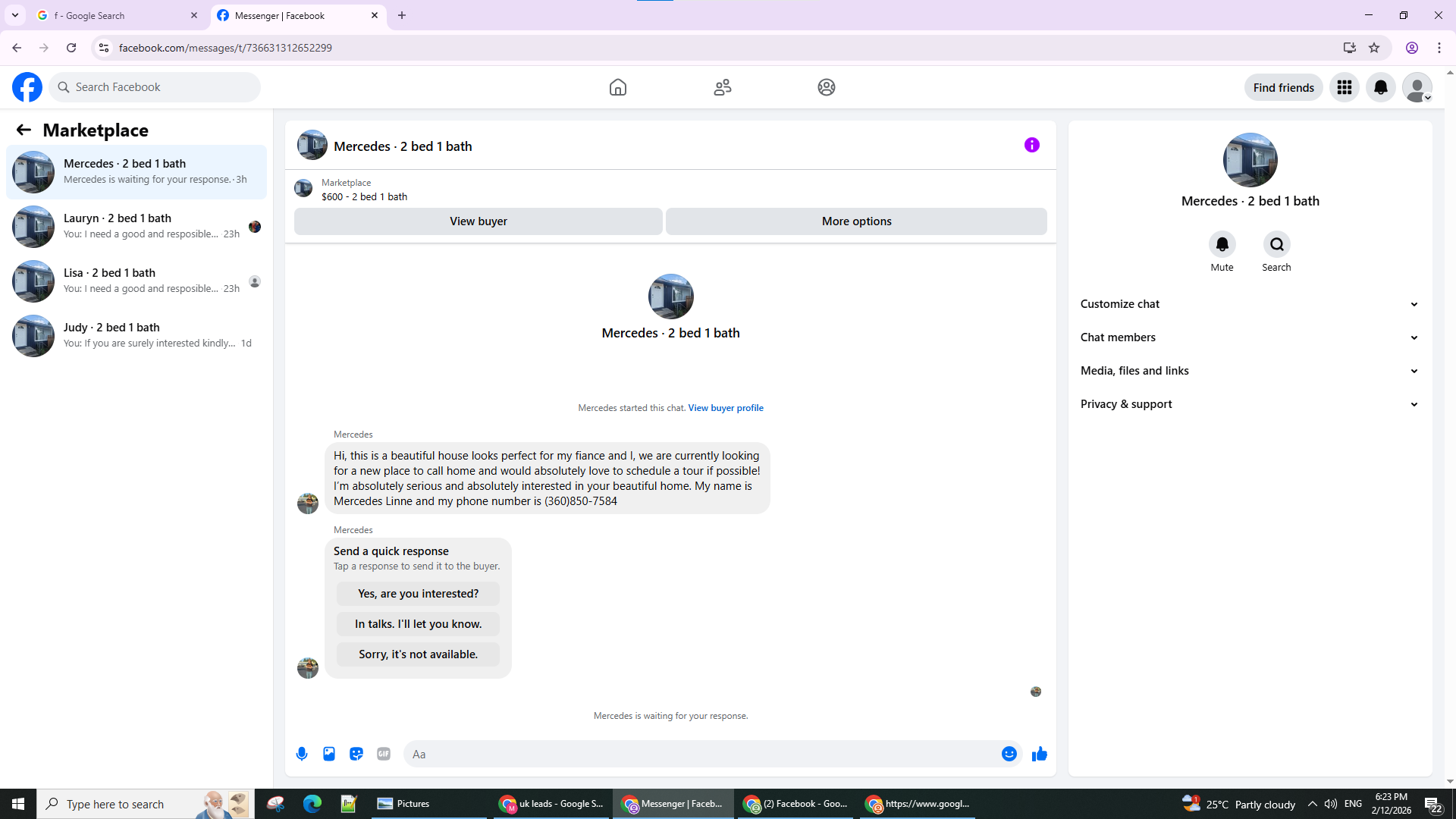
Task: Attach a photo using the image icon
Action: click(x=329, y=754)
